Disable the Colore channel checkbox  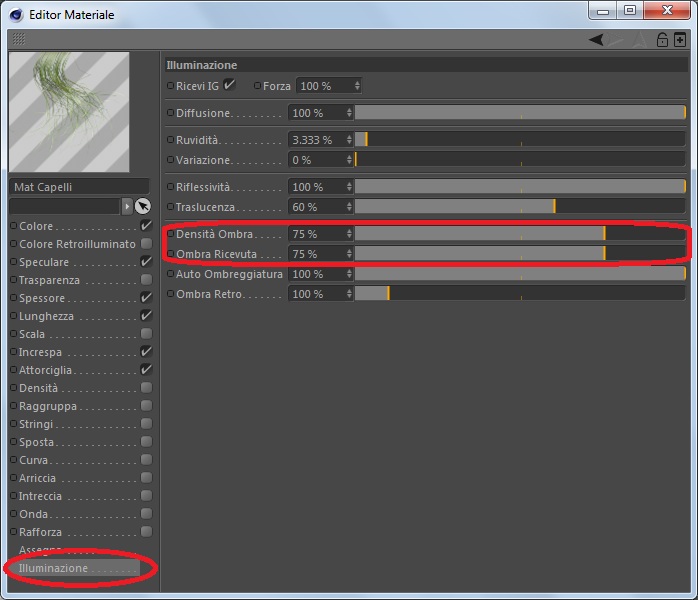tap(146, 226)
